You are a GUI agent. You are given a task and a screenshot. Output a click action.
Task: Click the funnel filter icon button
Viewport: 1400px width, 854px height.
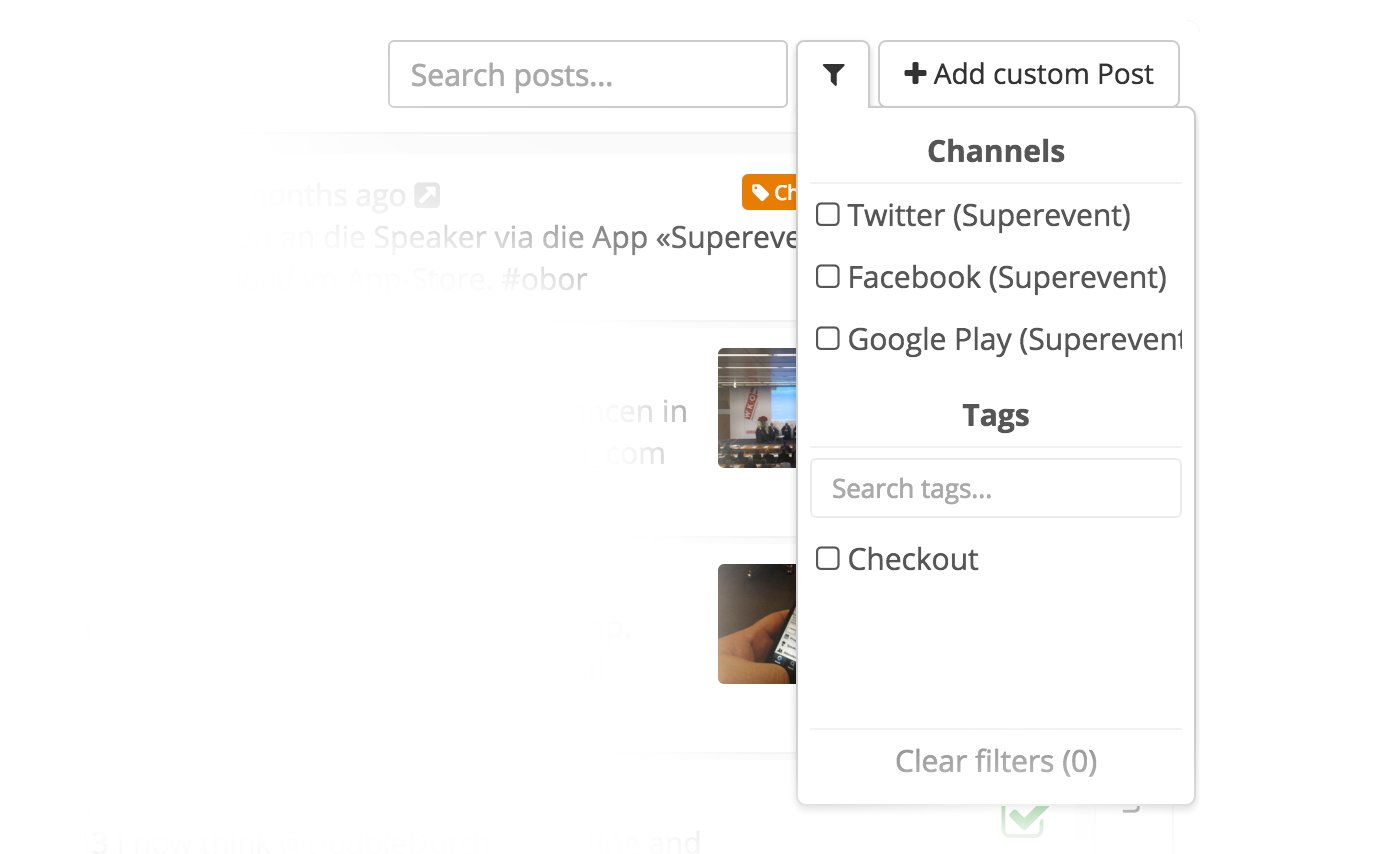pos(833,74)
